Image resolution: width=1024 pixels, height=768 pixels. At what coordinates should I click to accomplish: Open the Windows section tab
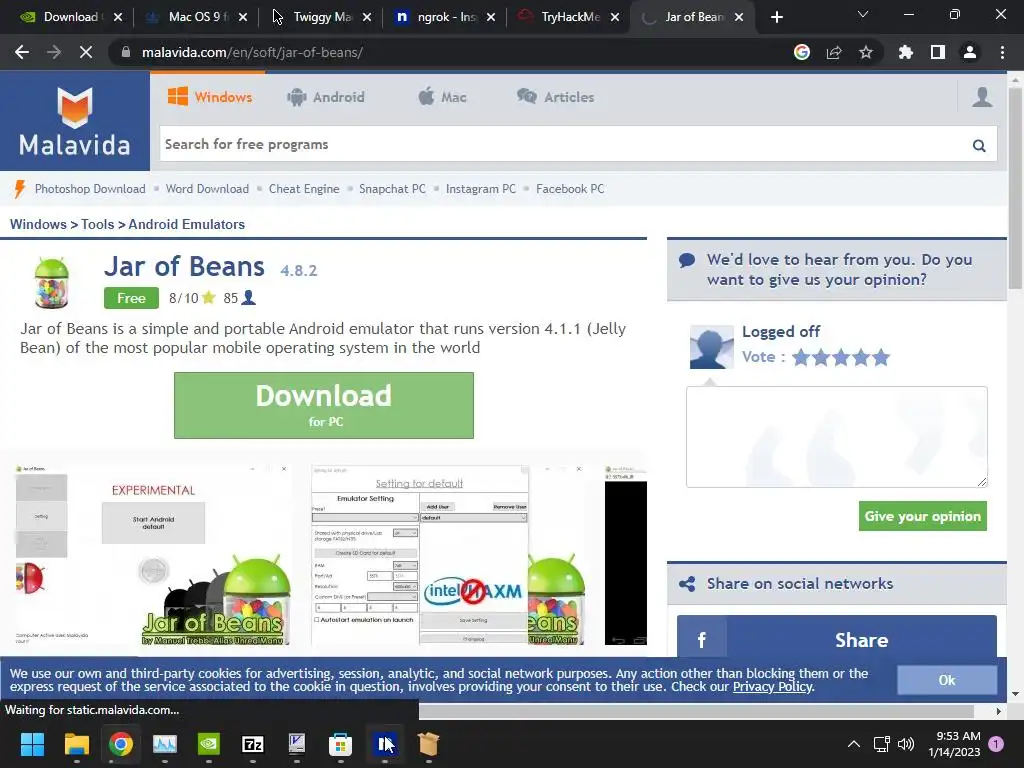click(x=210, y=97)
